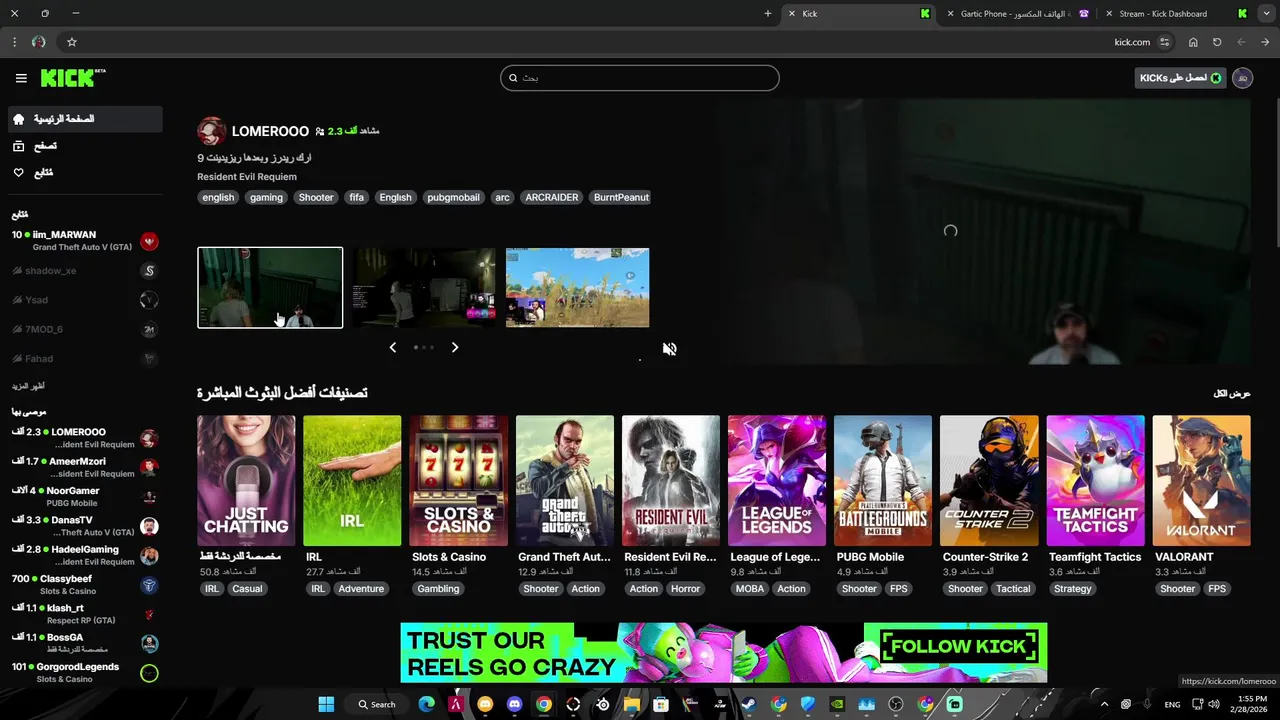The height and width of the screenshot is (720, 1280).
Task: Open LOMEROOO channel name link
Action: pos(270,131)
